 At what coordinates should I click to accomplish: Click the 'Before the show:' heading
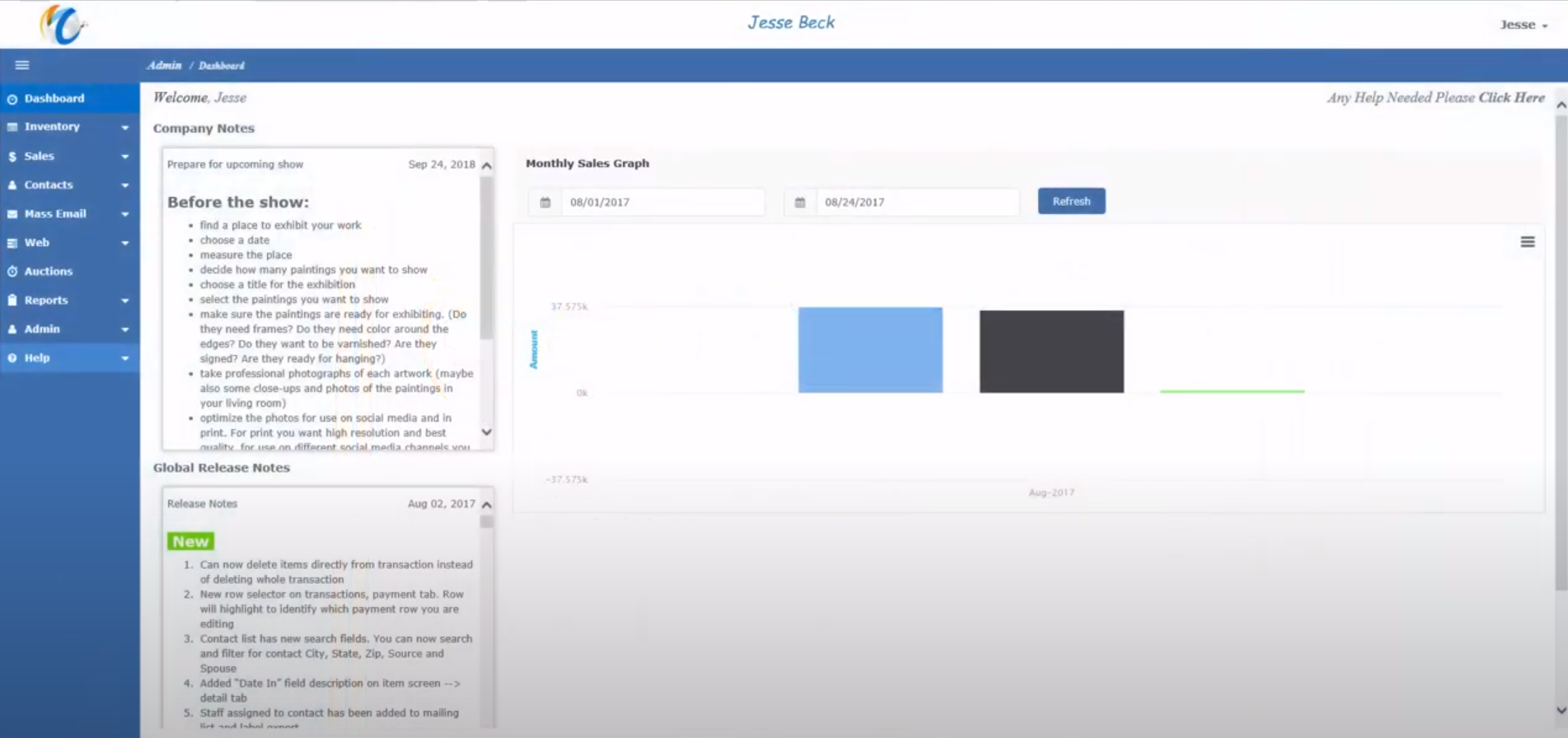[238, 202]
